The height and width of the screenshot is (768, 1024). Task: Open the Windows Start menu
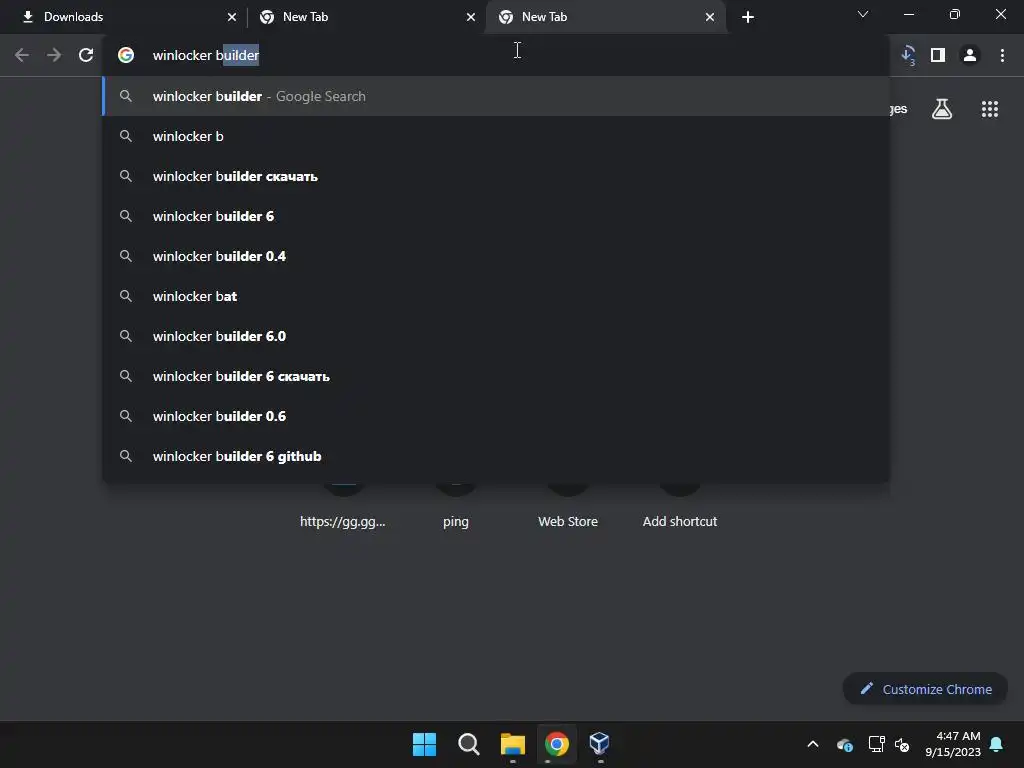tap(424, 744)
